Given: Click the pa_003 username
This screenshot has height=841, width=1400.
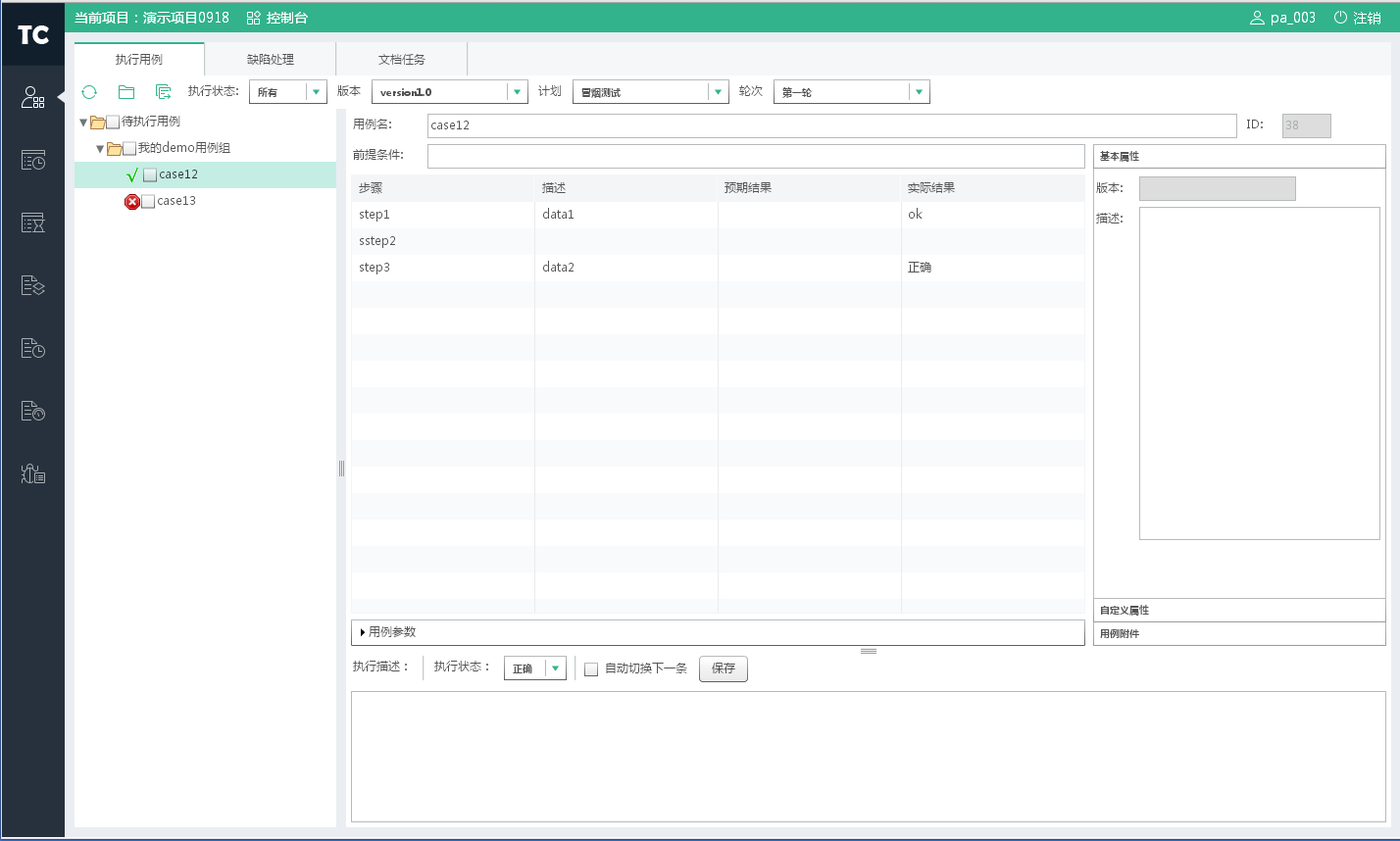Looking at the screenshot, I should 1293,18.
